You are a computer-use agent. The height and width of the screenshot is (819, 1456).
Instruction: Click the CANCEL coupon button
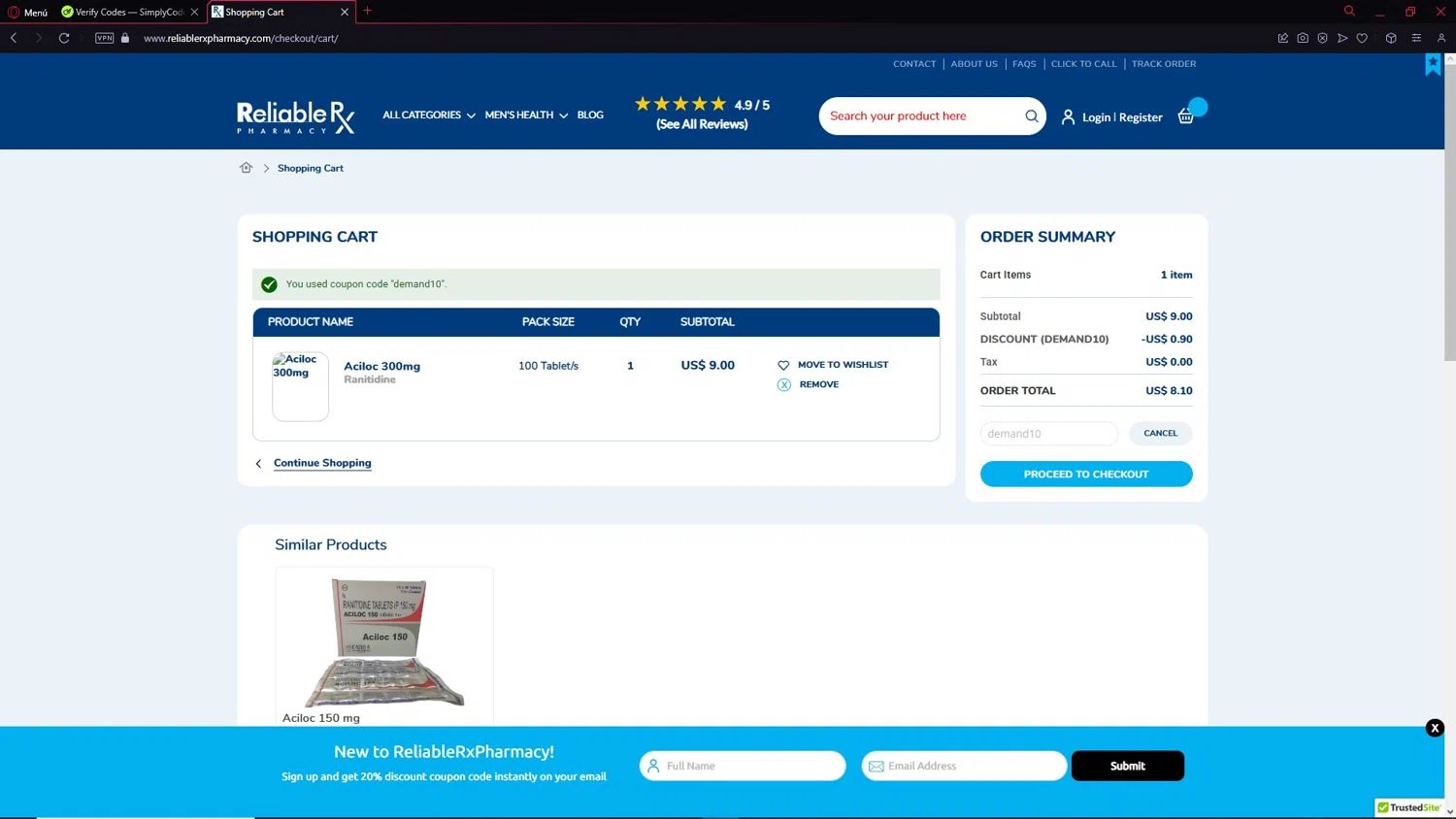pos(1161,434)
